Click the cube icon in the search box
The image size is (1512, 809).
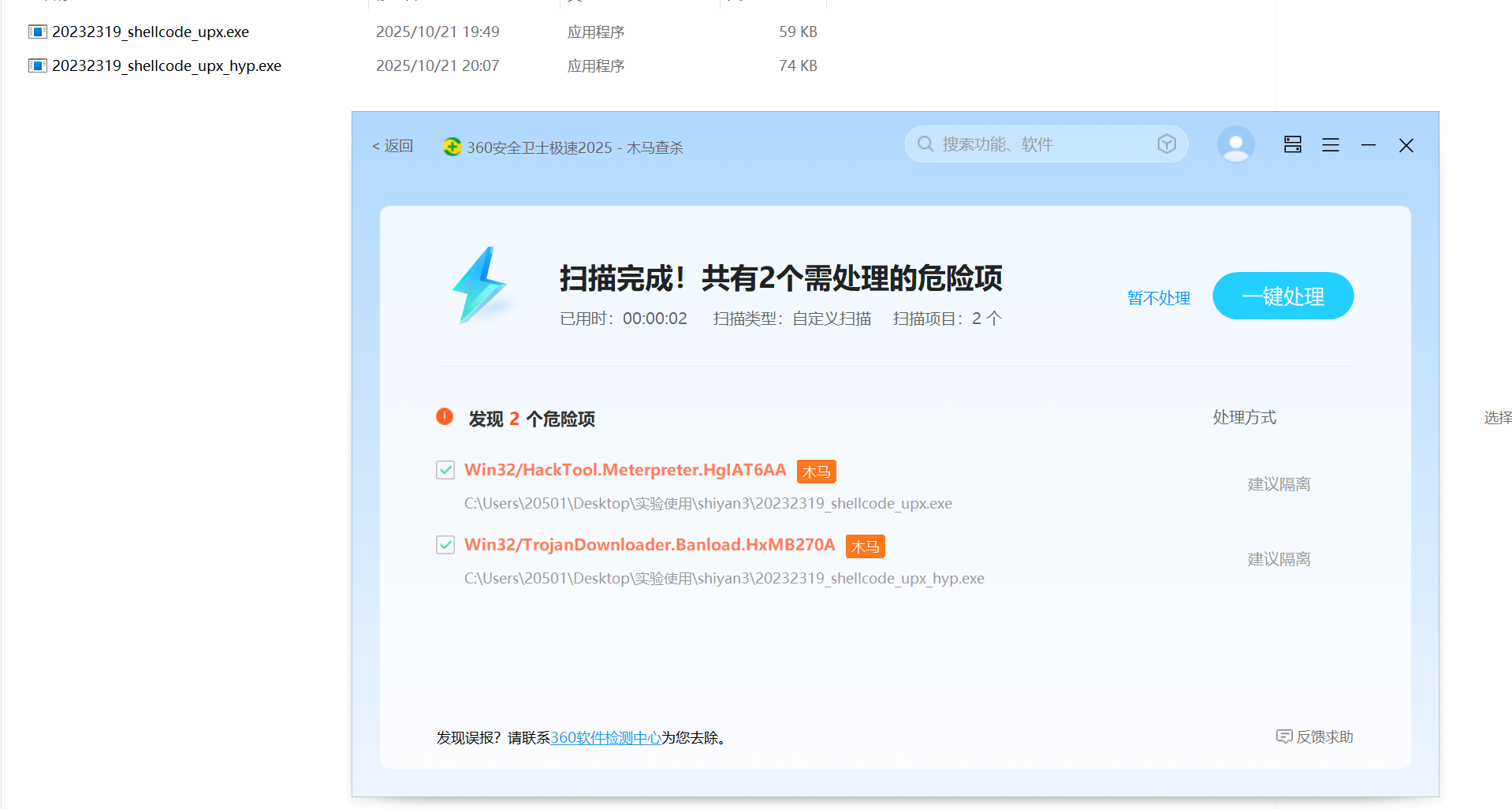pos(1167,144)
